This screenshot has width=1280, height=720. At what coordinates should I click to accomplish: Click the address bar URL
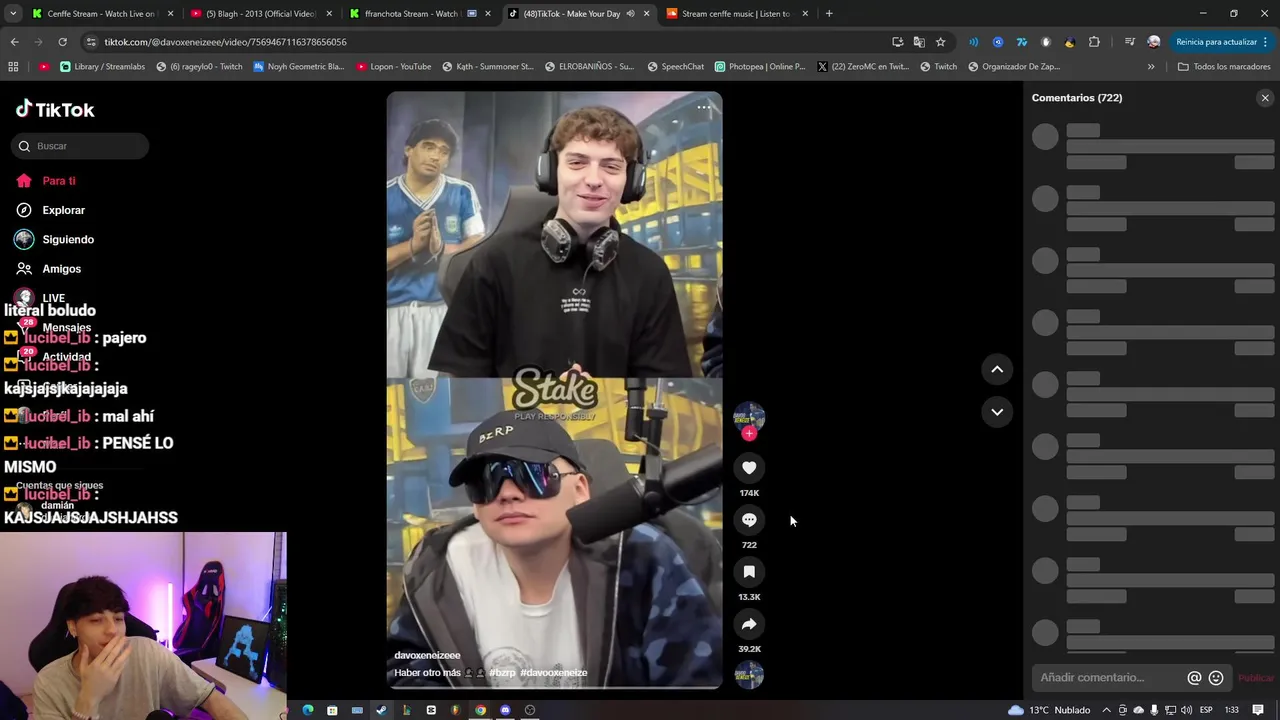pos(225,42)
